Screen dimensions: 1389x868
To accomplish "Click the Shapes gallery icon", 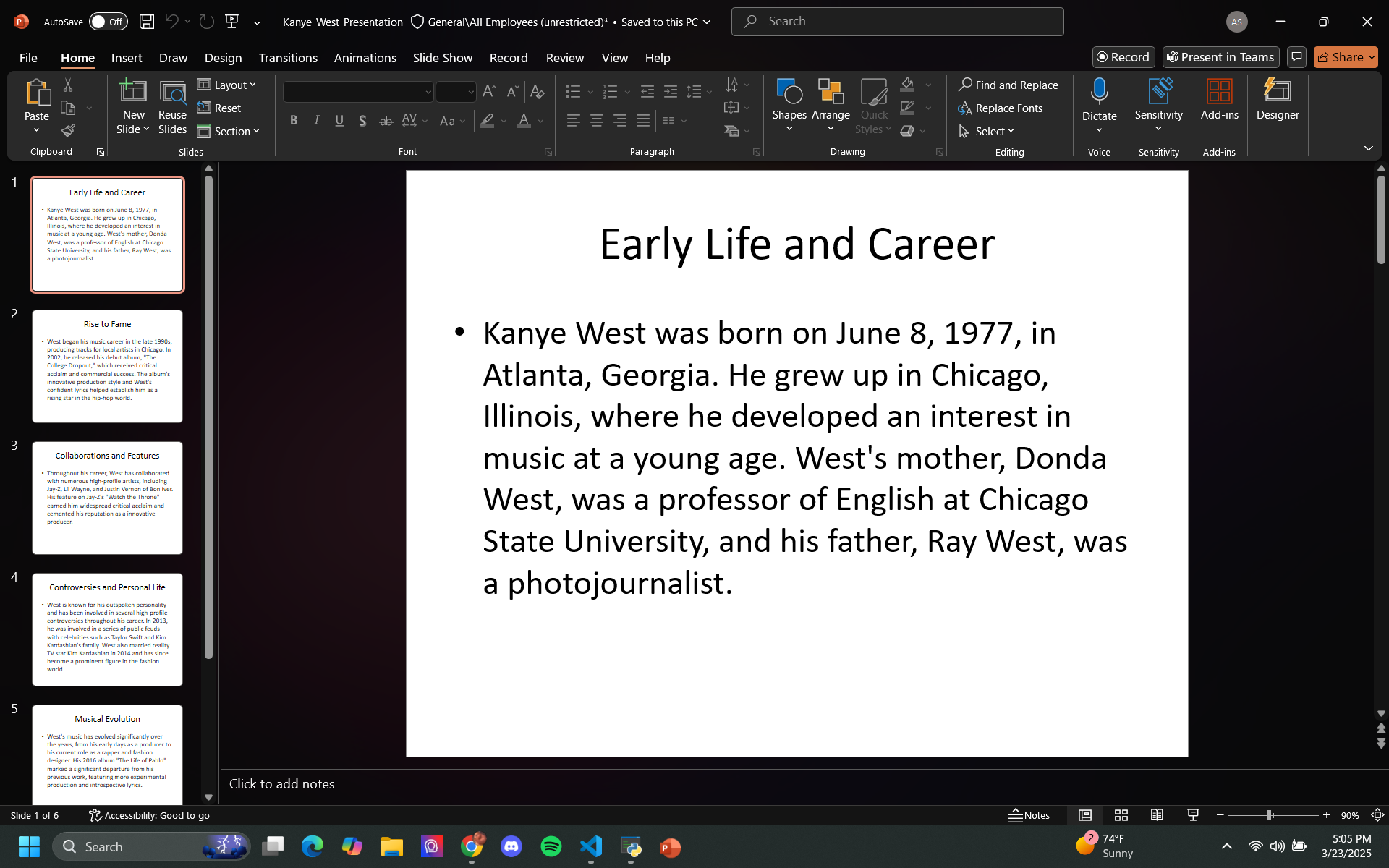I will 789,92.
